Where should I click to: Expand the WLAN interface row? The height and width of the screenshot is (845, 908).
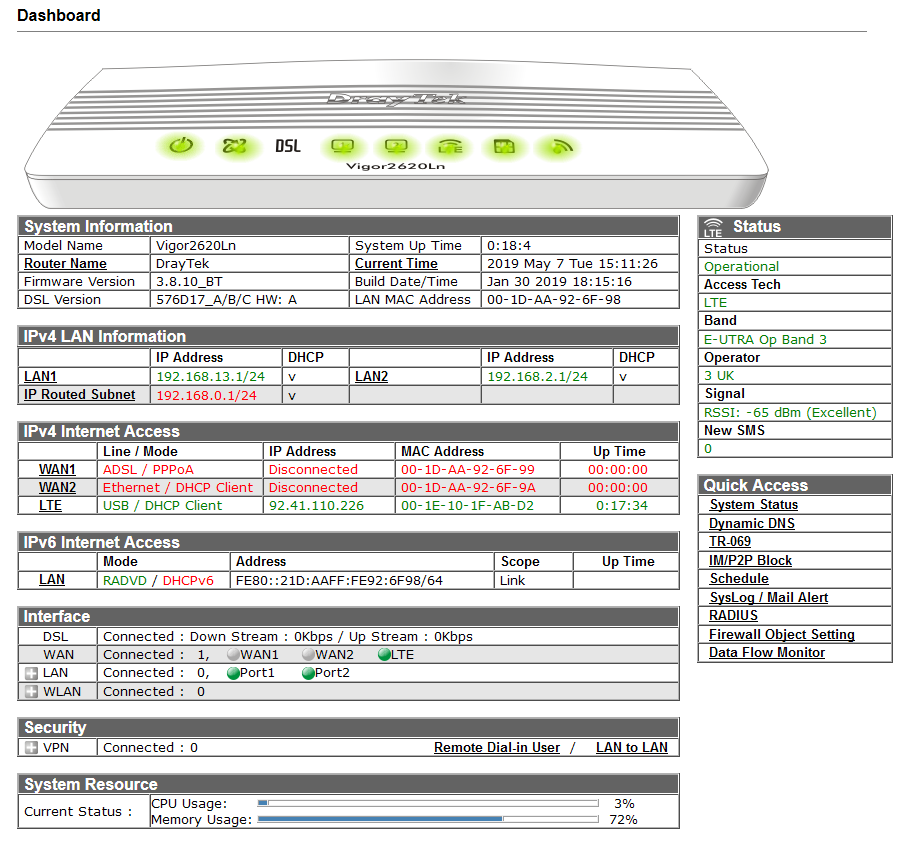(30, 691)
